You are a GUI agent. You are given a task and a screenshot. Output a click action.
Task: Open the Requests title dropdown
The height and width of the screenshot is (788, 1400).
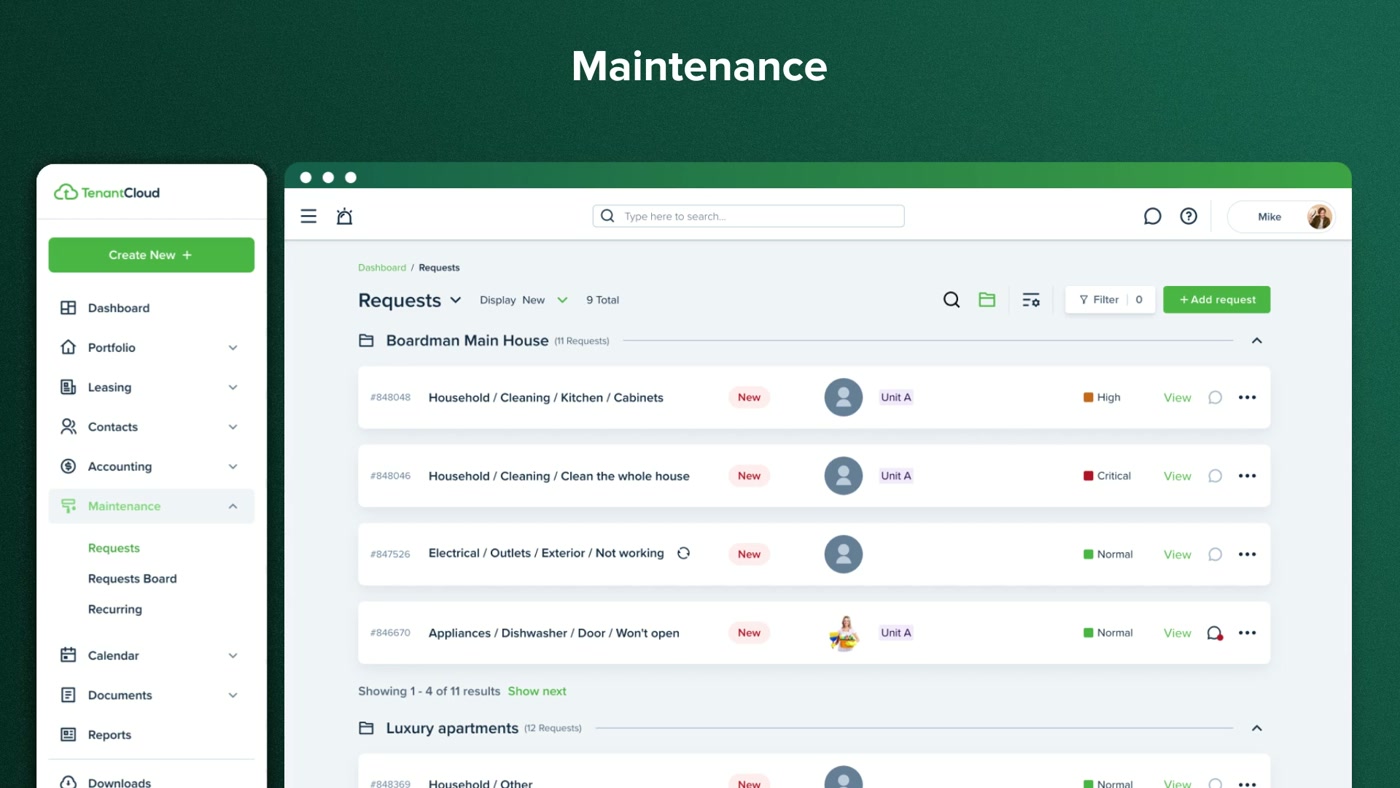pos(456,300)
